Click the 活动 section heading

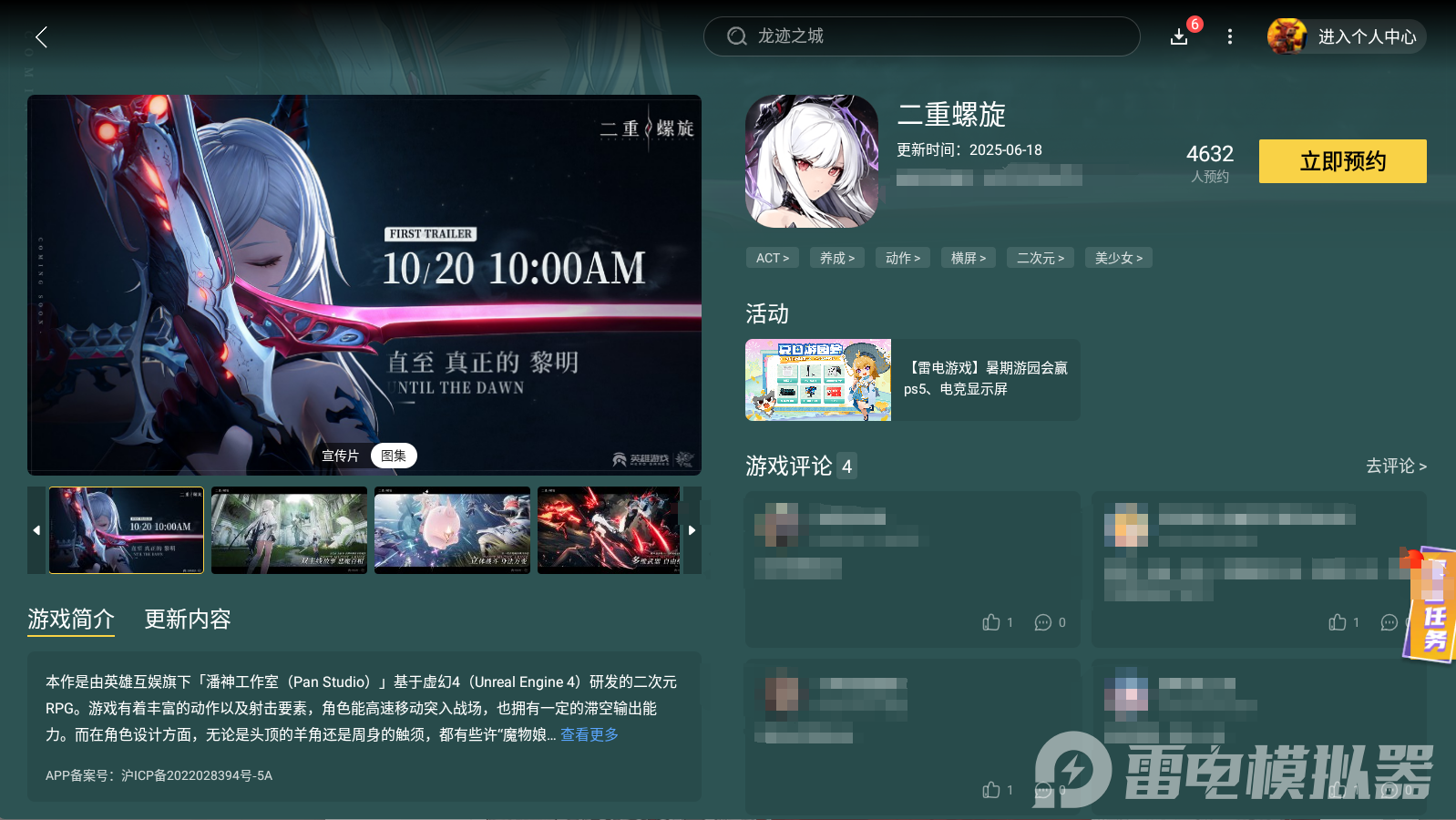767,314
